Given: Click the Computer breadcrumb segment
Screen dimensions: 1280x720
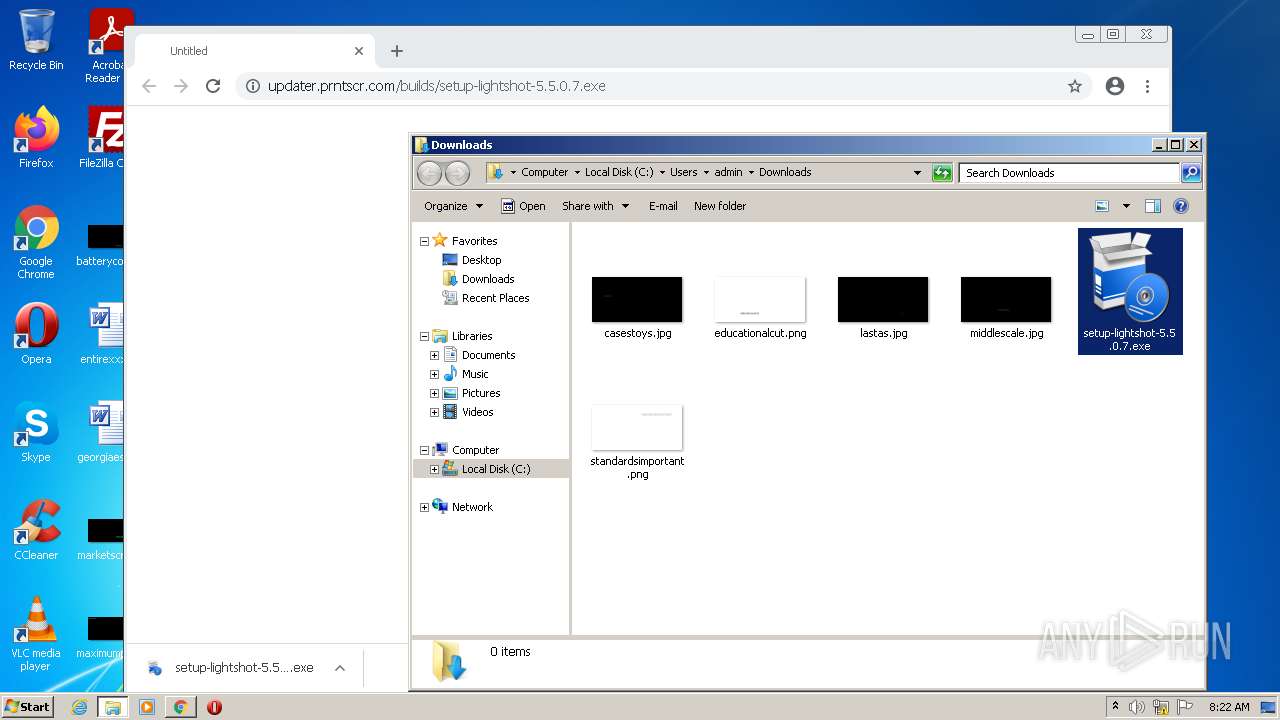Looking at the screenshot, I should [544, 172].
